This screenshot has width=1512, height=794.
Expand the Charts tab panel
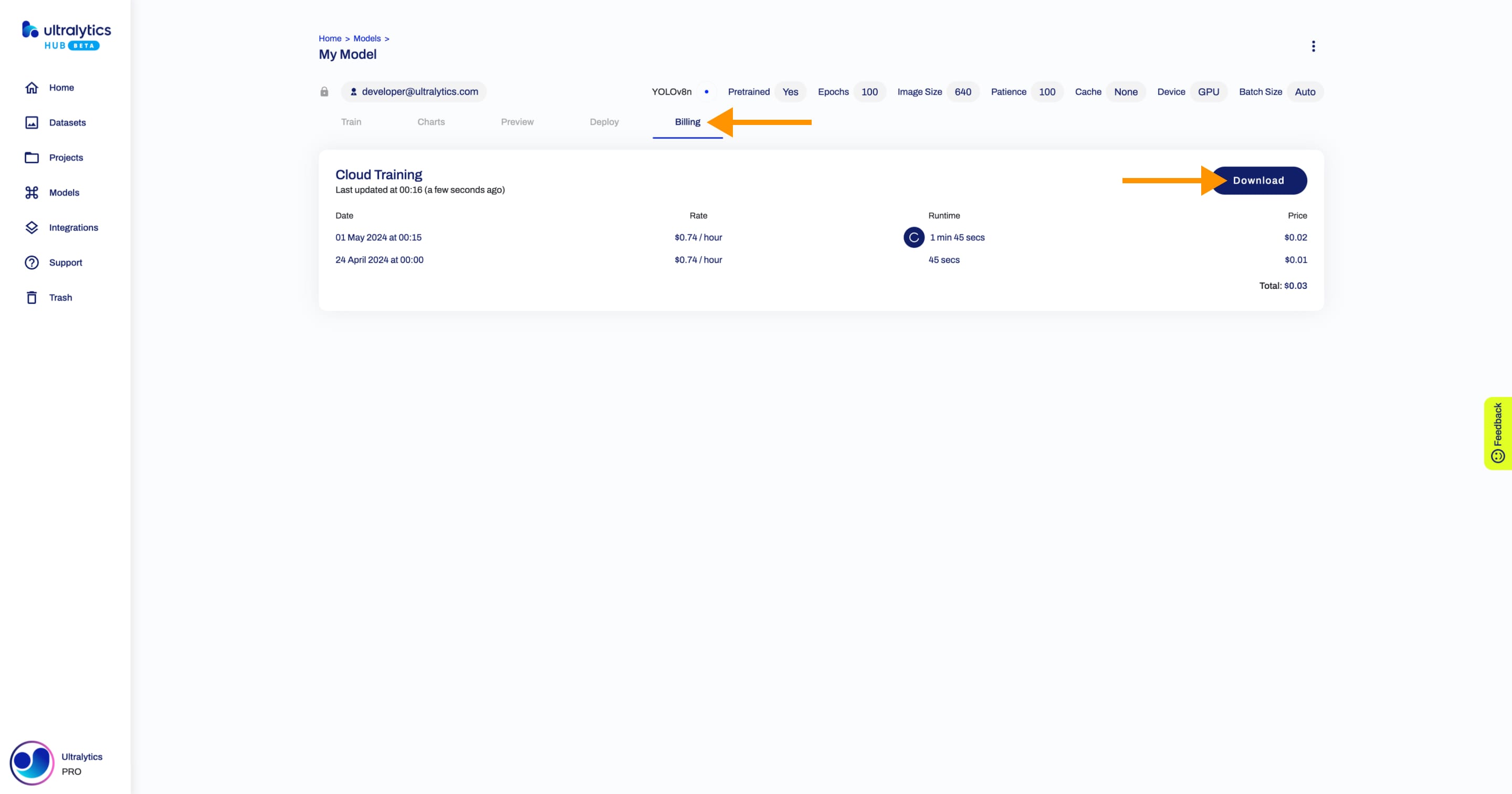pos(431,121)
